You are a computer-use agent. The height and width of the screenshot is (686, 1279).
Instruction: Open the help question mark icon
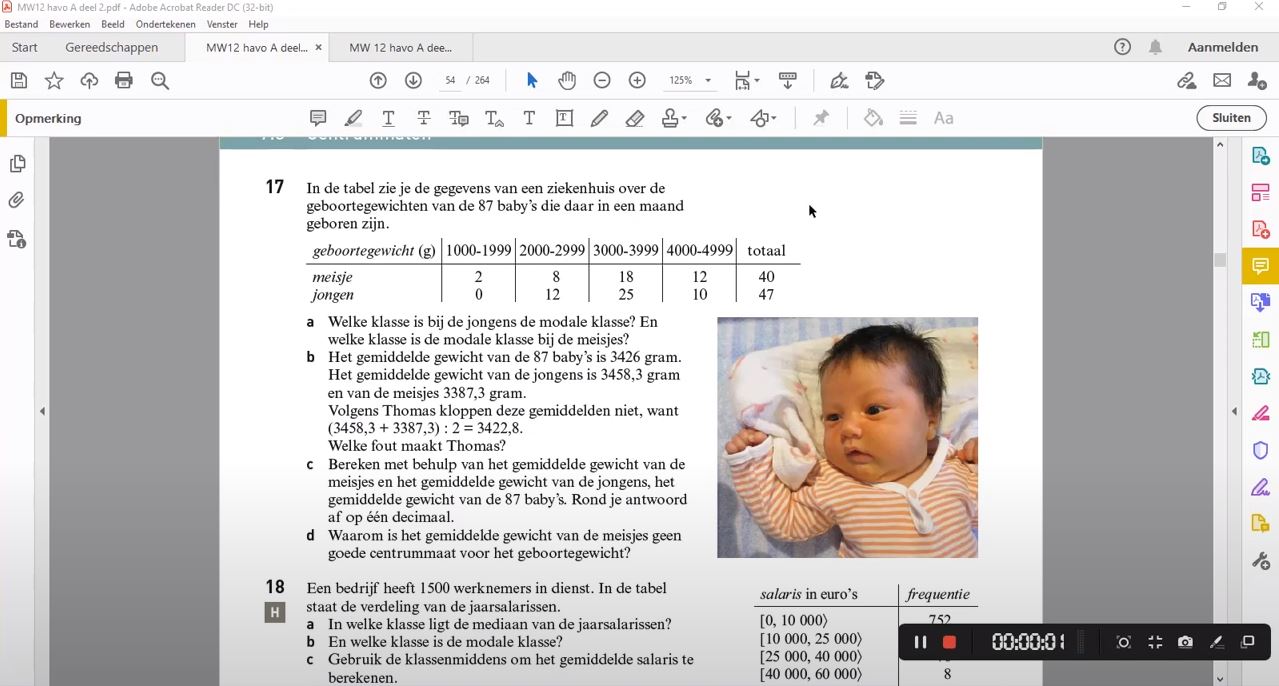point(1122,47)
